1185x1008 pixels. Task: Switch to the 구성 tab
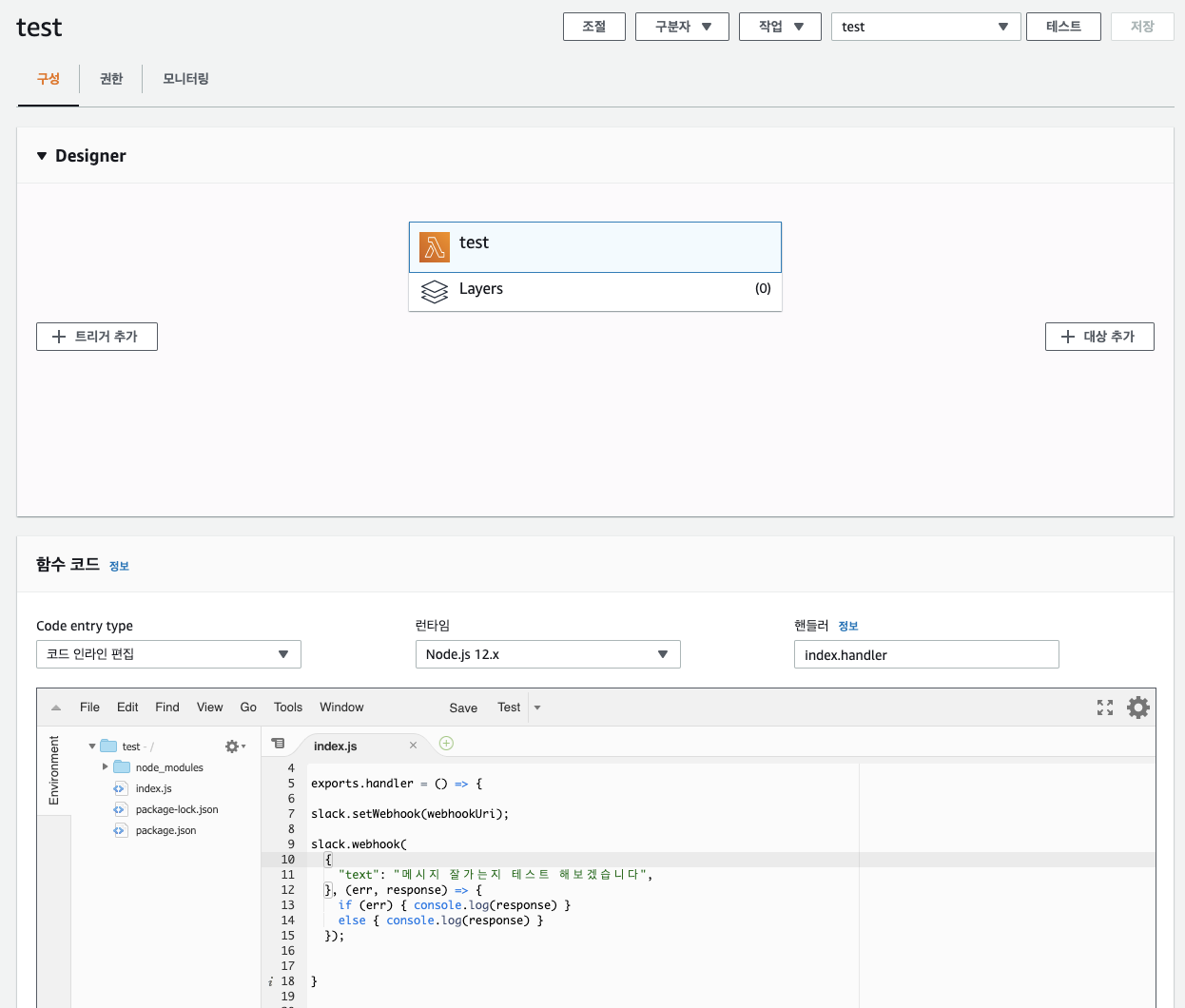[x=49, y=79]
